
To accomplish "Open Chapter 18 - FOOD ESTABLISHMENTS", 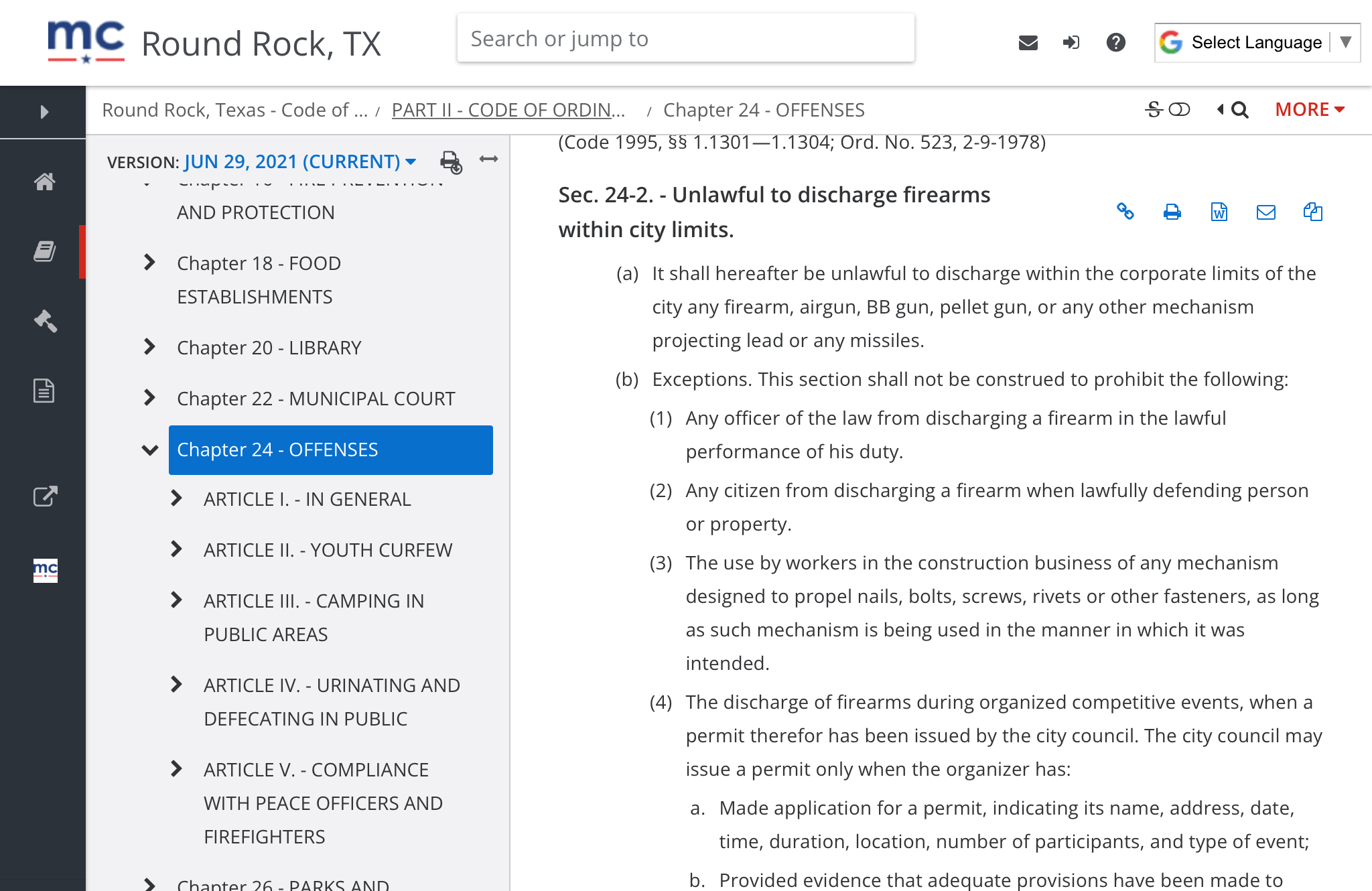I will [259, 280].
